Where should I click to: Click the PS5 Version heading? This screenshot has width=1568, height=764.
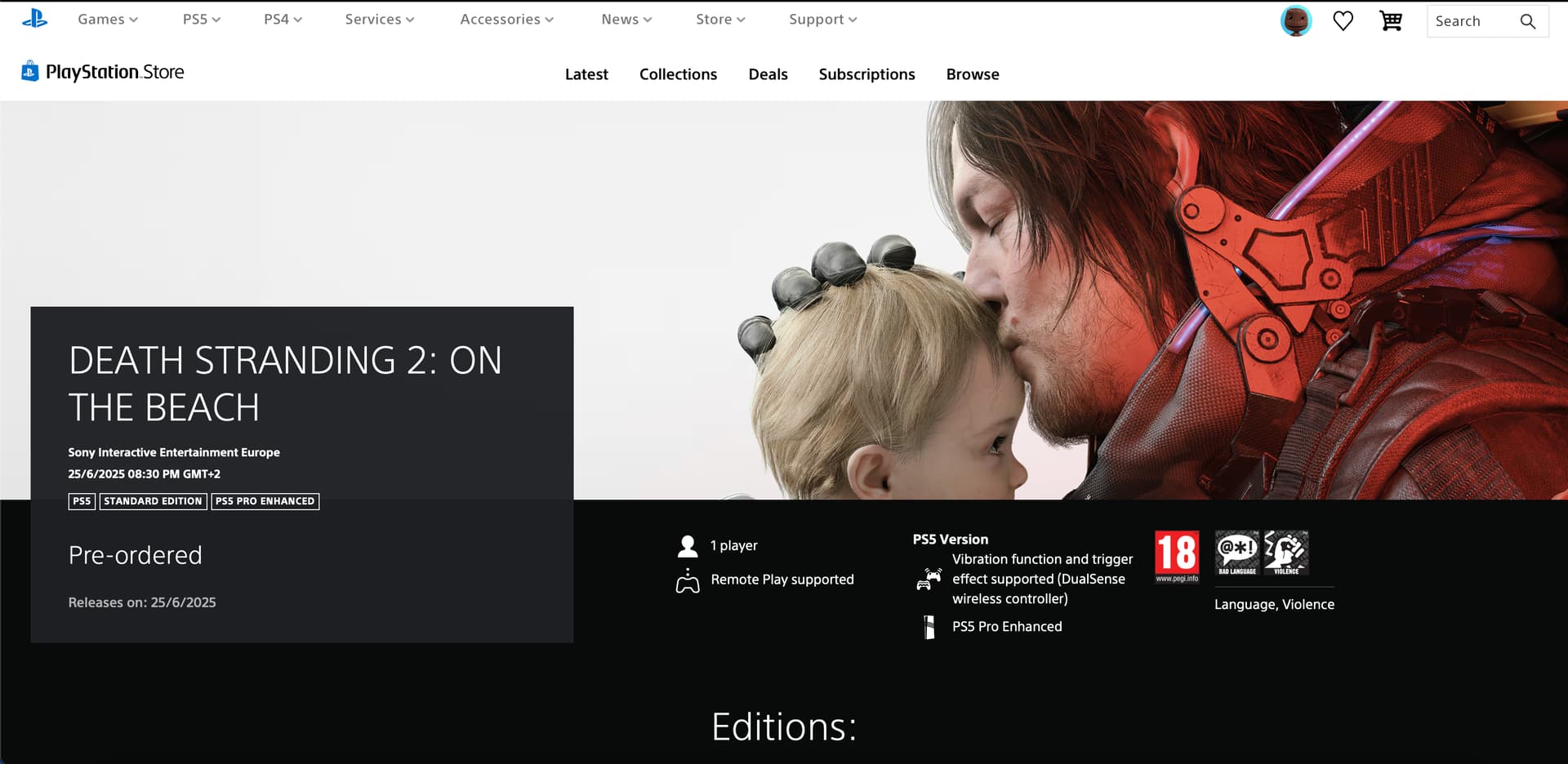951,540
